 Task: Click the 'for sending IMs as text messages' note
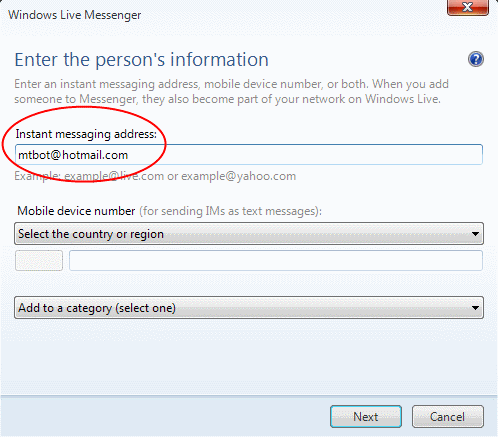coord(230,211)
